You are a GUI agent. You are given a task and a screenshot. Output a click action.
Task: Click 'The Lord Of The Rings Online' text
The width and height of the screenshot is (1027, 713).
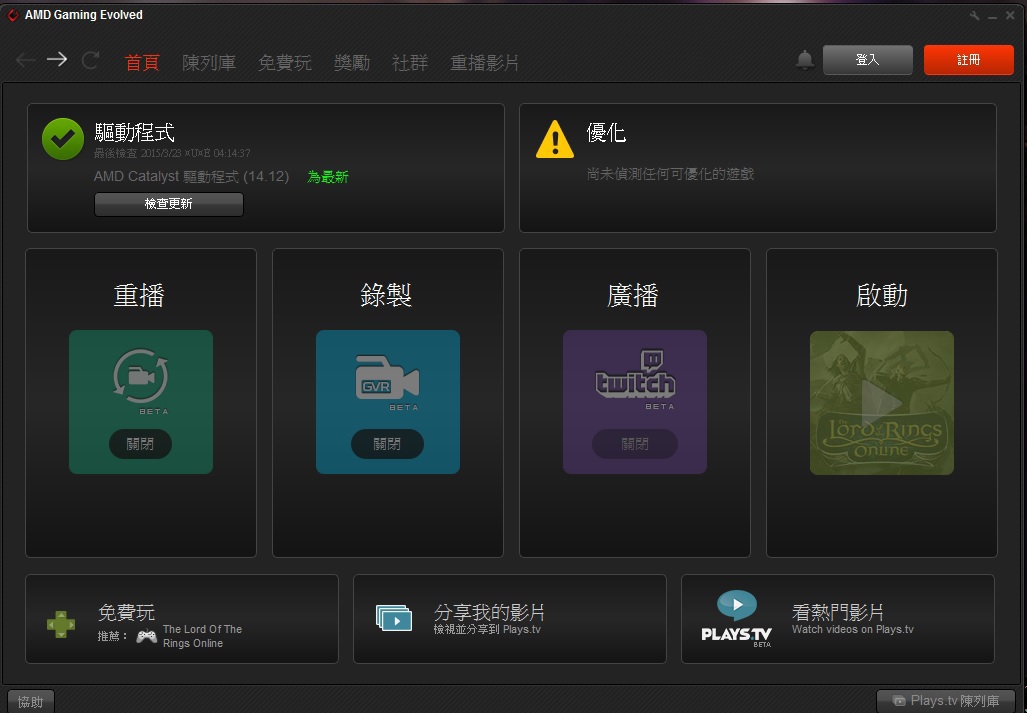coord(202,636)
